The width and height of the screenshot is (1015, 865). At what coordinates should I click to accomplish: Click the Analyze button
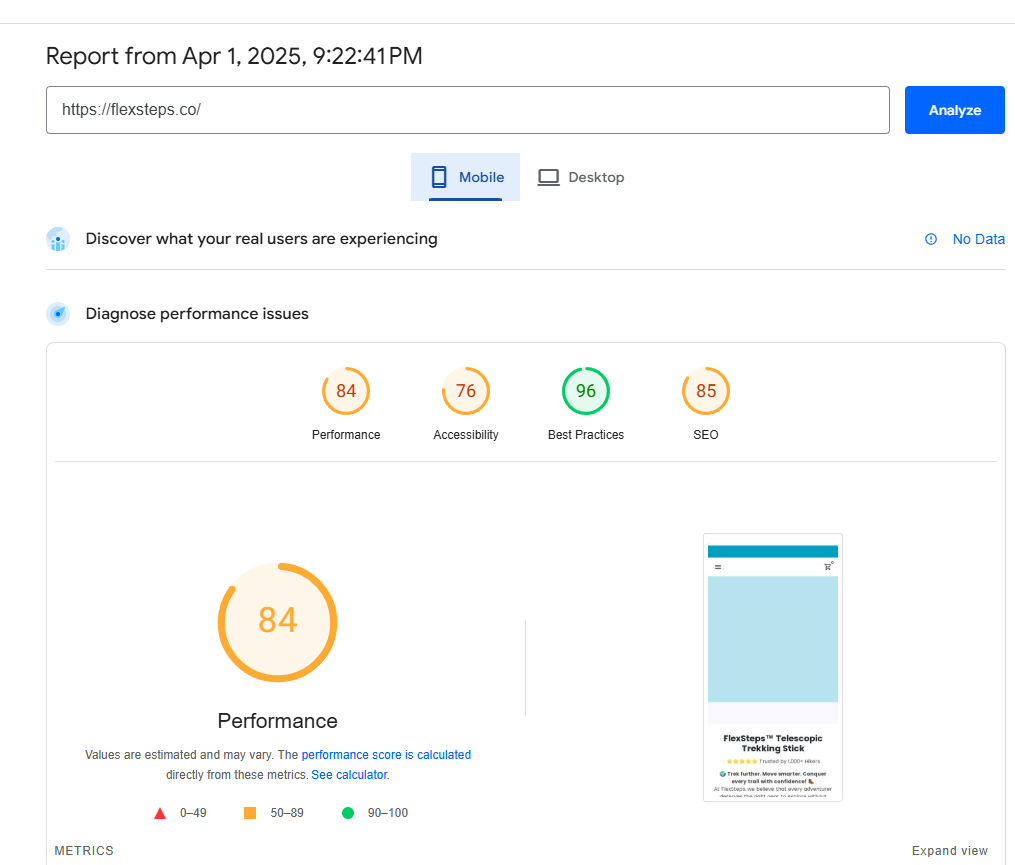click(x=954, y=110)
